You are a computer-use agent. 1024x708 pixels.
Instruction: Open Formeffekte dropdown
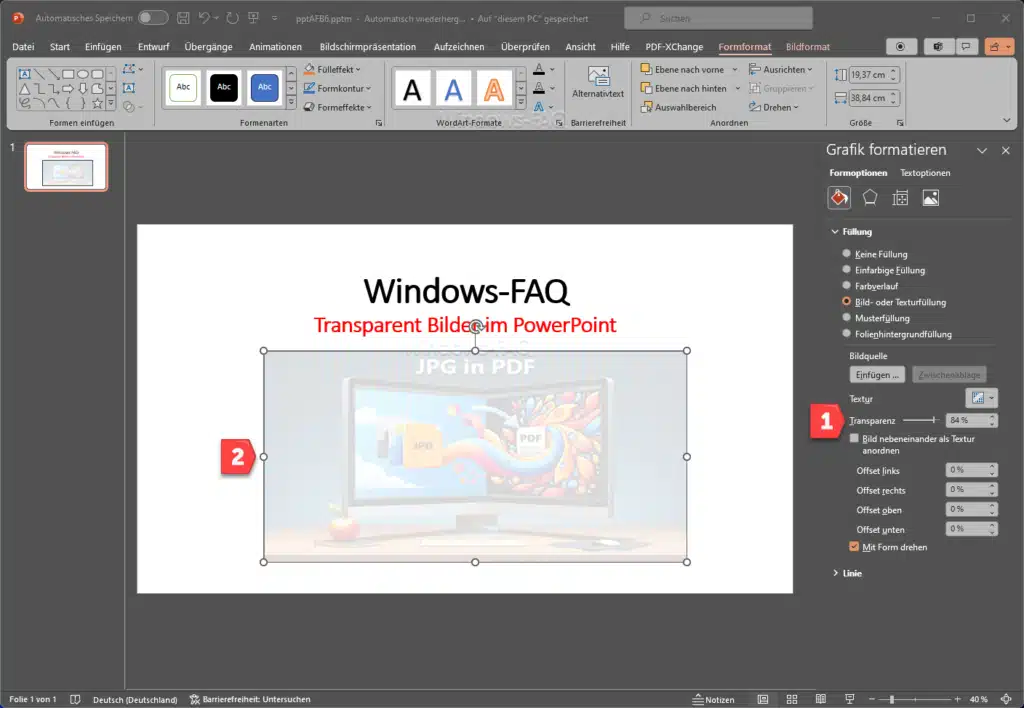pos(338,107)
